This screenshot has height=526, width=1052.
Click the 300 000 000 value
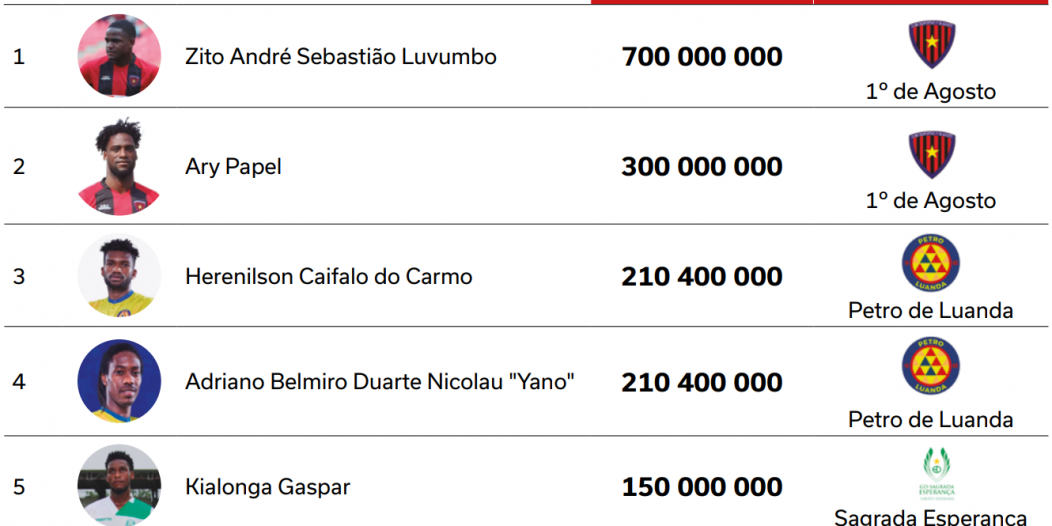coord(702,167)
